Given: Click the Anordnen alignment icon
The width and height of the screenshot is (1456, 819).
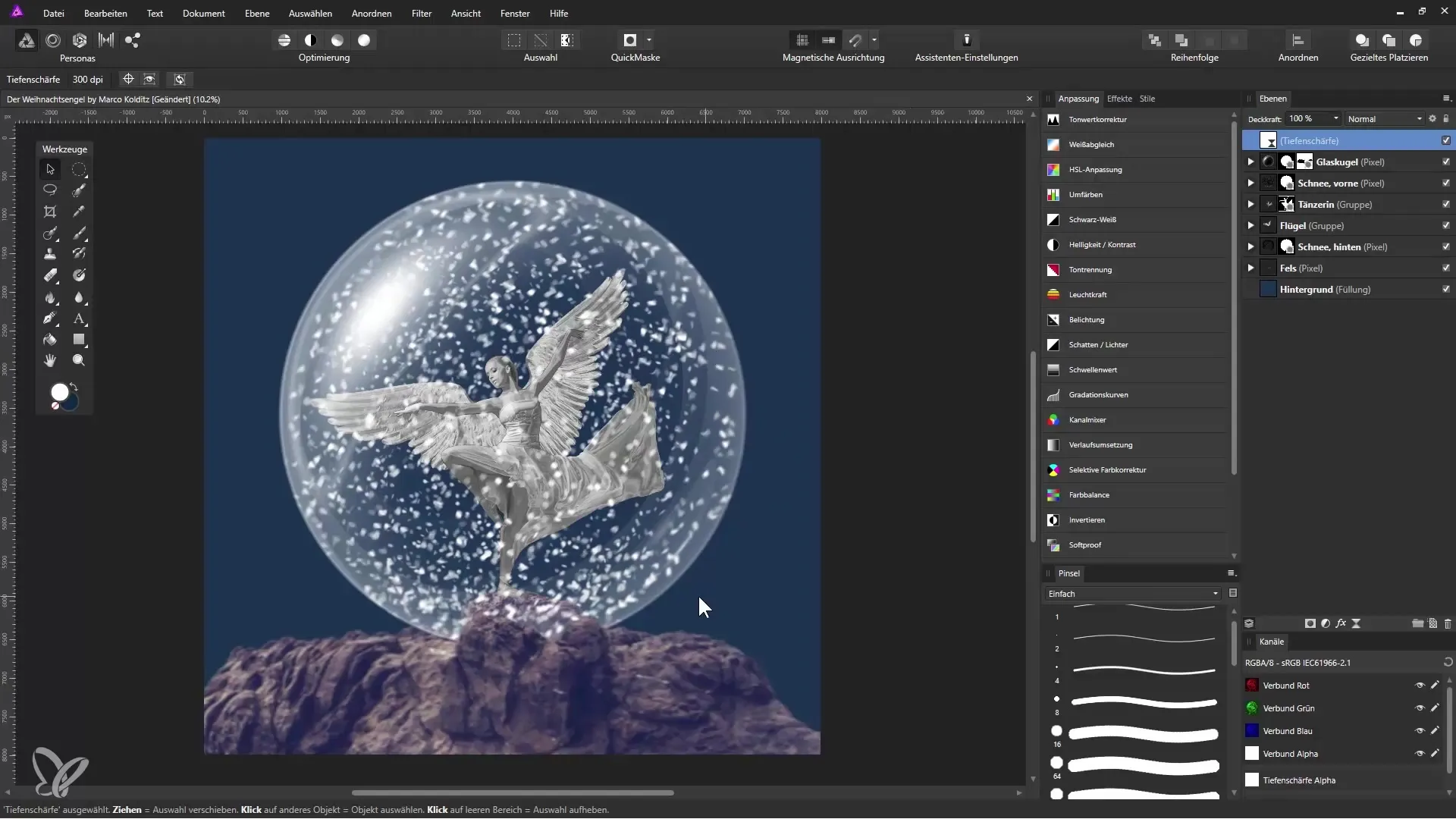Looking at the screenshot, I should coord(1298,40).
